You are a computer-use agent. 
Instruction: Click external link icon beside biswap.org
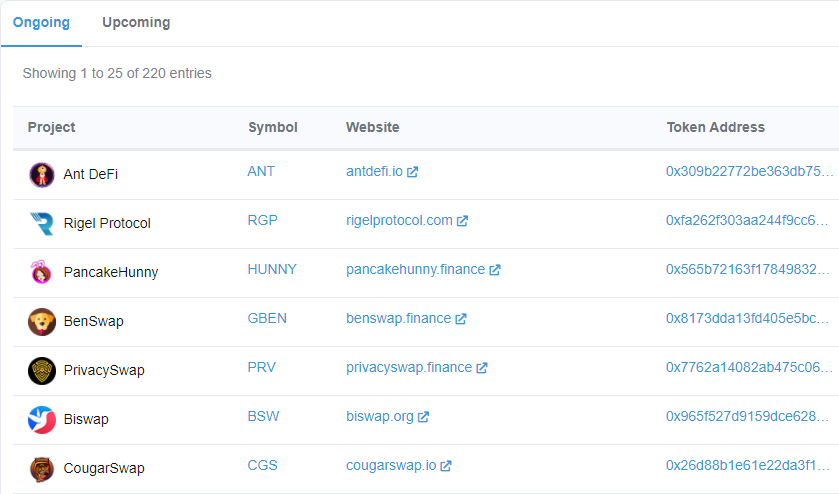coord(423,417)
